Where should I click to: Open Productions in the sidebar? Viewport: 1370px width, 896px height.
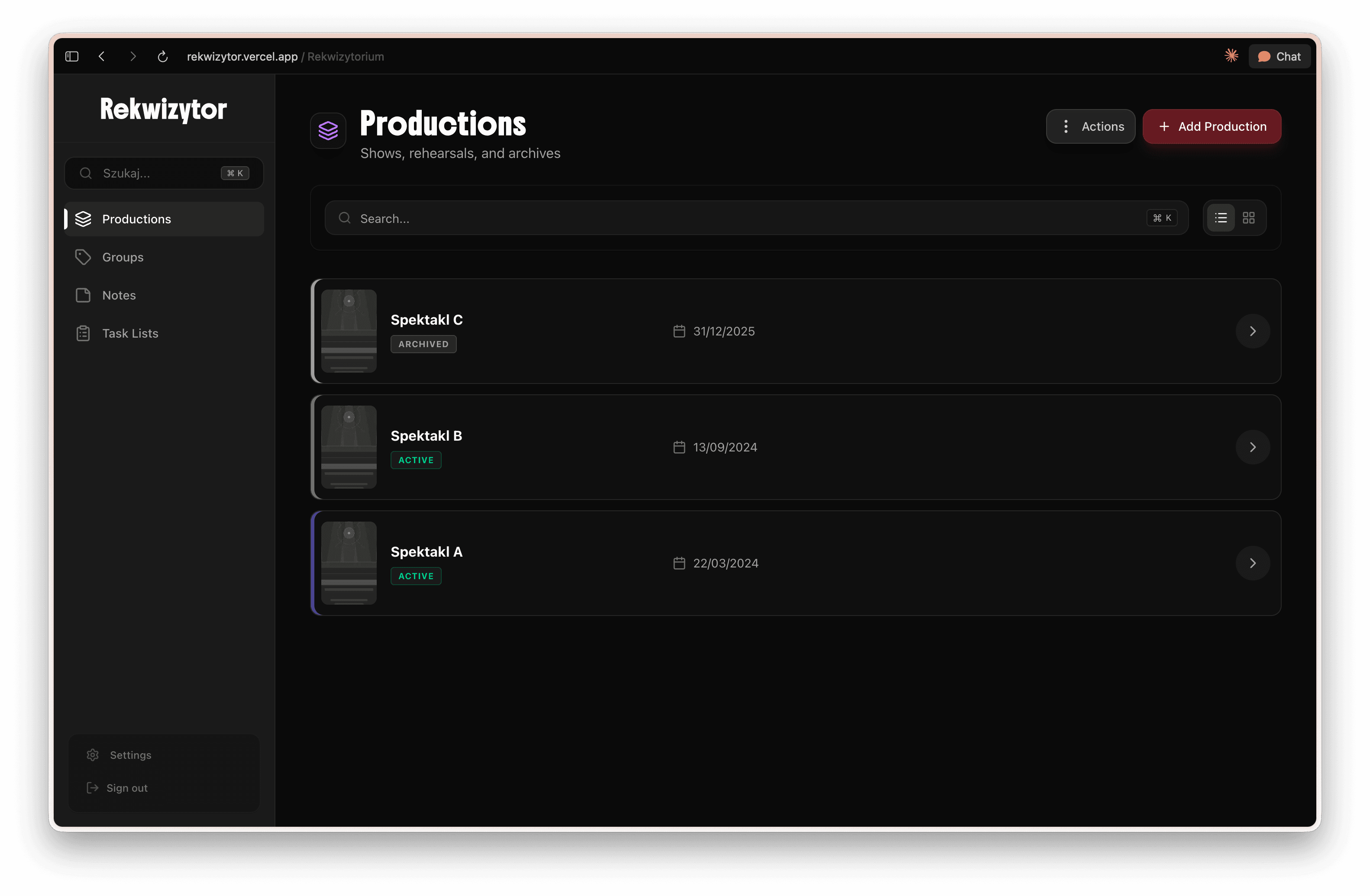164,219
